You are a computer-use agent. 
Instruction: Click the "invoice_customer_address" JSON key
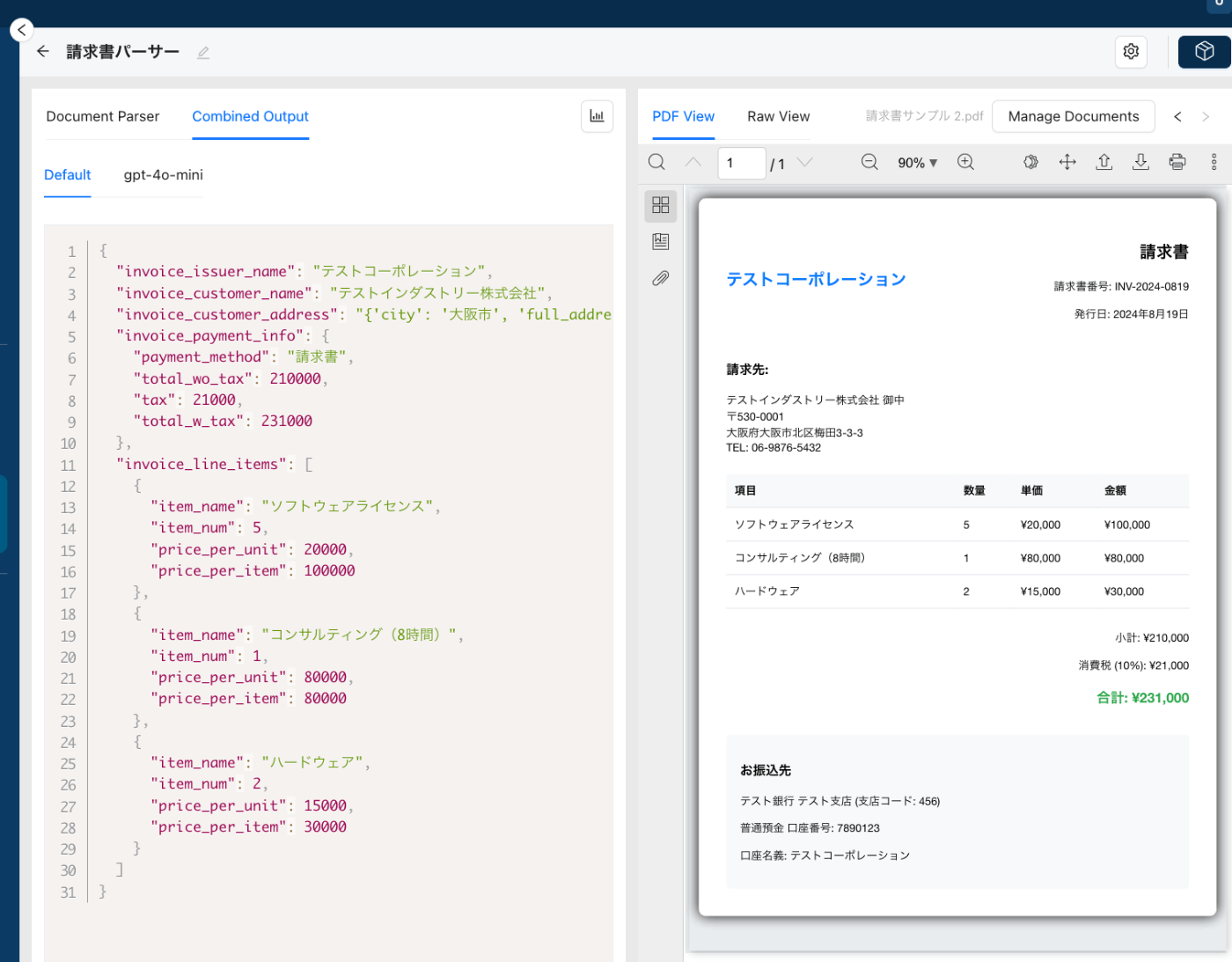[x=227, y=314]
